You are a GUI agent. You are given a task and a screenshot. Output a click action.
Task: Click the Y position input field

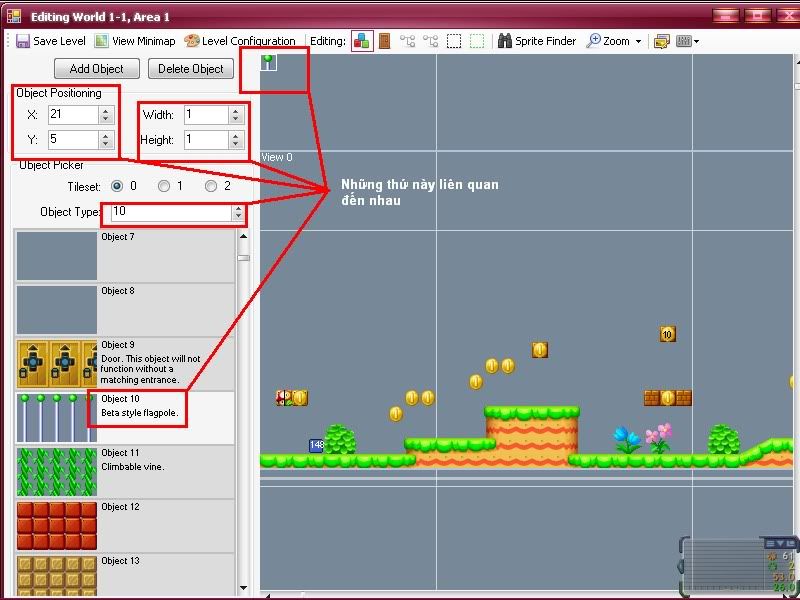click(x=73, y=139)
